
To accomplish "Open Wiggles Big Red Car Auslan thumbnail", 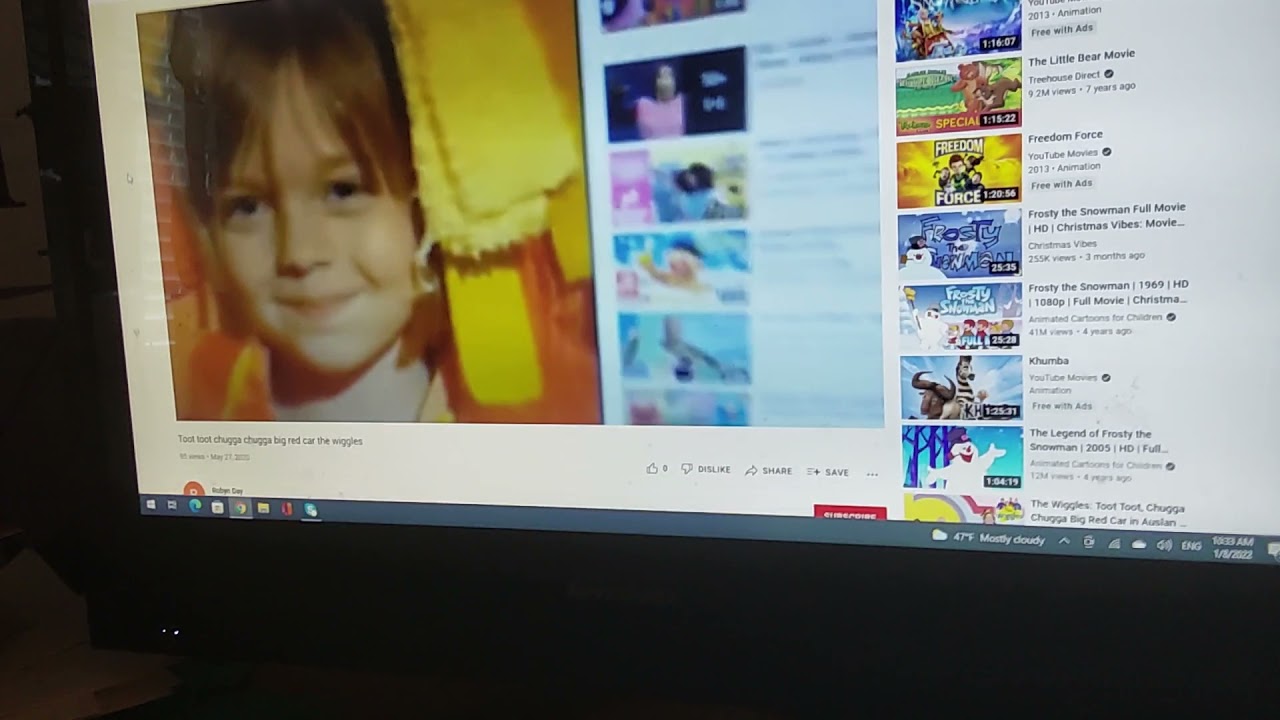I will pyautogui.click(x=964, y=509).
